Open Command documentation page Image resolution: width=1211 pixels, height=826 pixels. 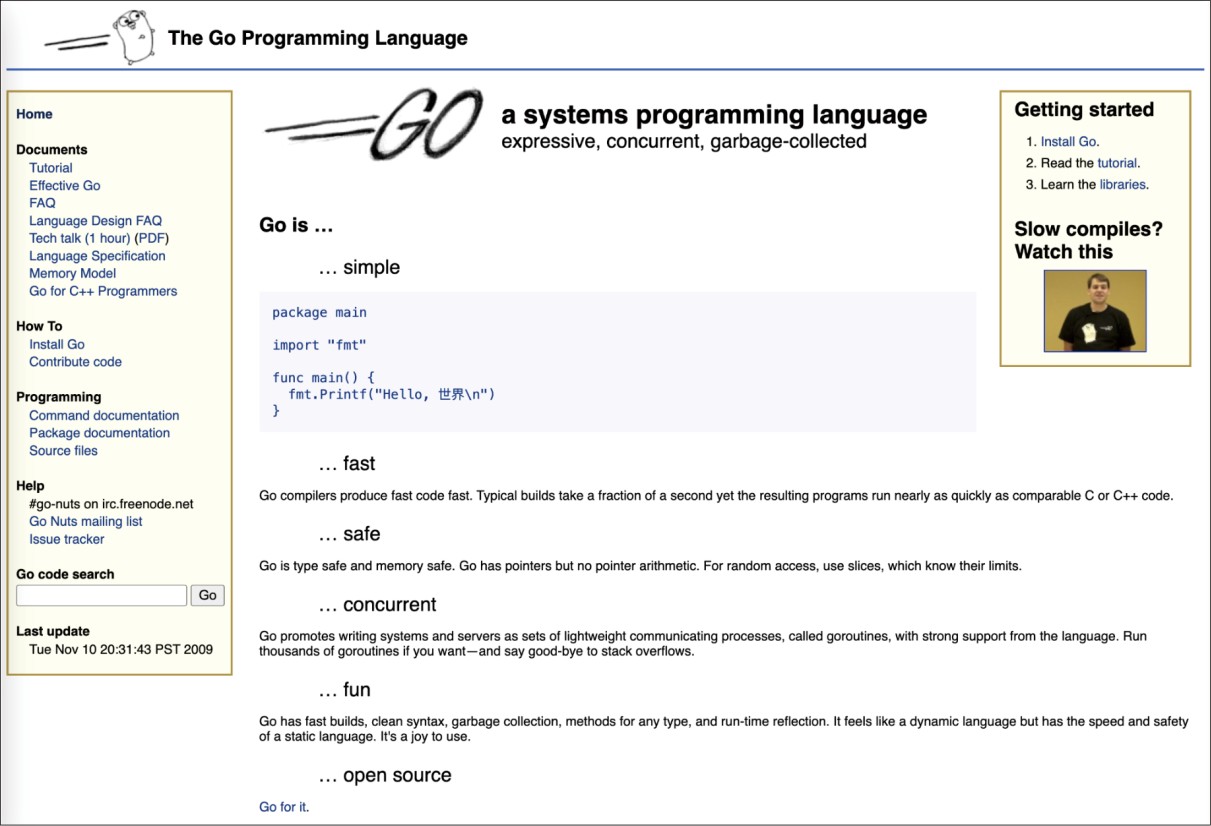[x=104, y=416]
